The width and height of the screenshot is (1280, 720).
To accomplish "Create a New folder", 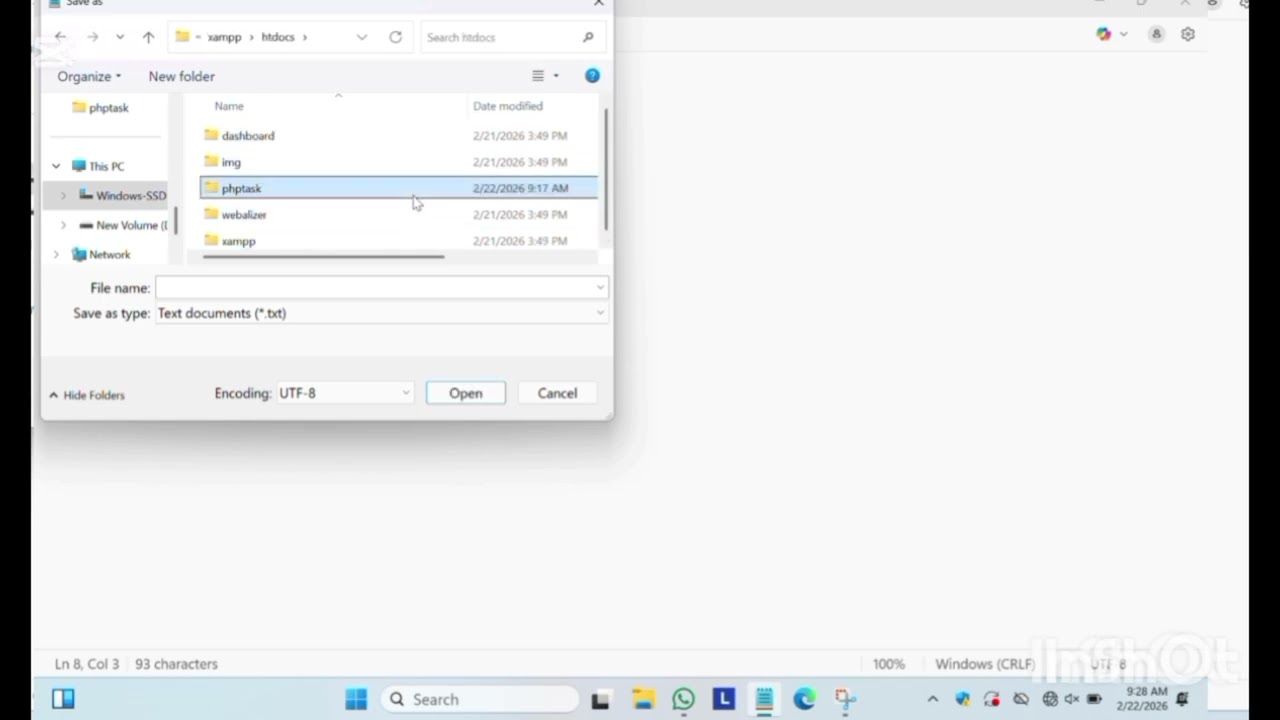I will [x=181, y=76].
